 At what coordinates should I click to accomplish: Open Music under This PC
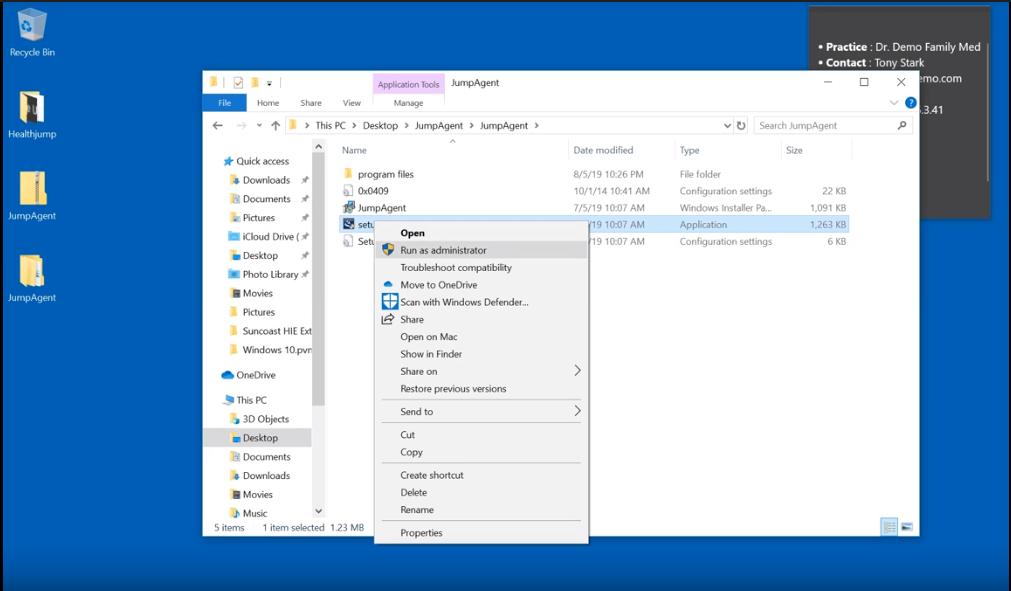coord(255,514)
